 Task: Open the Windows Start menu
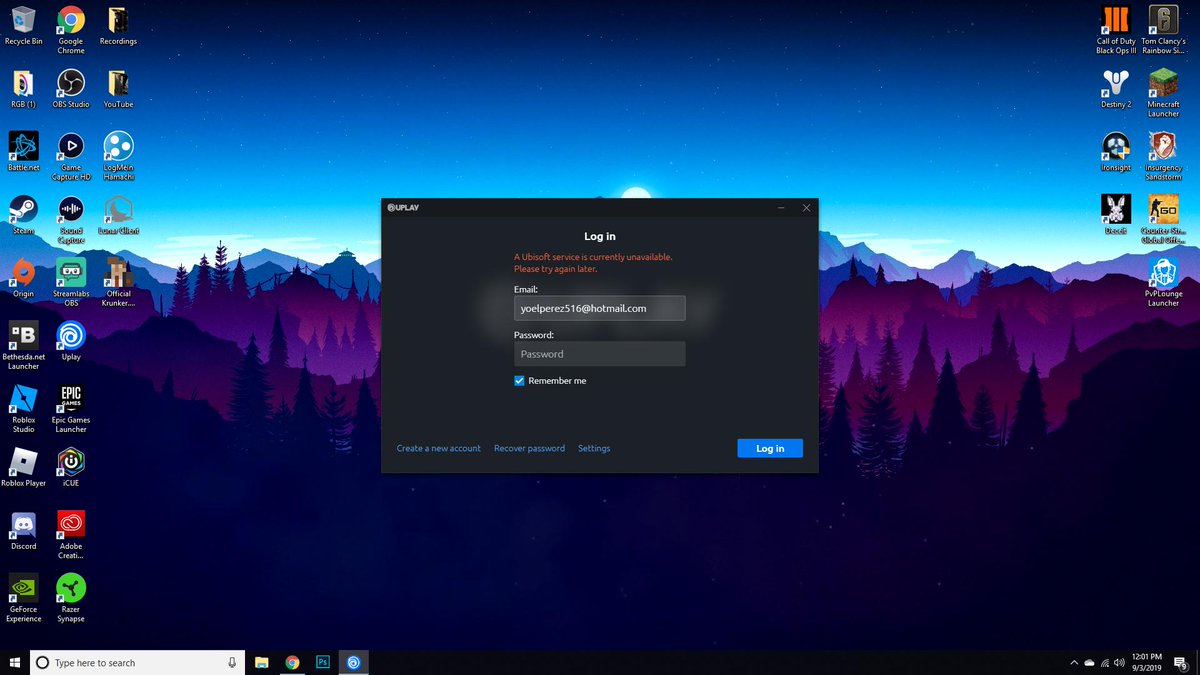pos(14,662)
